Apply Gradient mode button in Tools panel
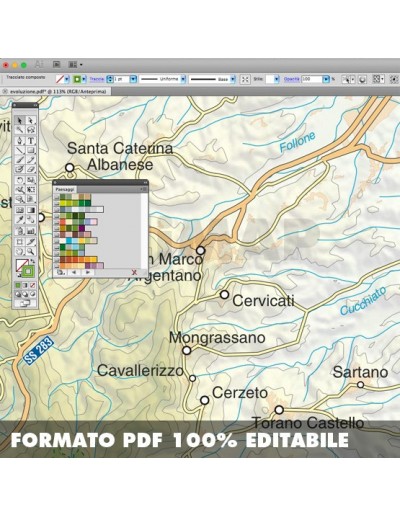Screen dimensions: 400x517 (x=25, y=285)
